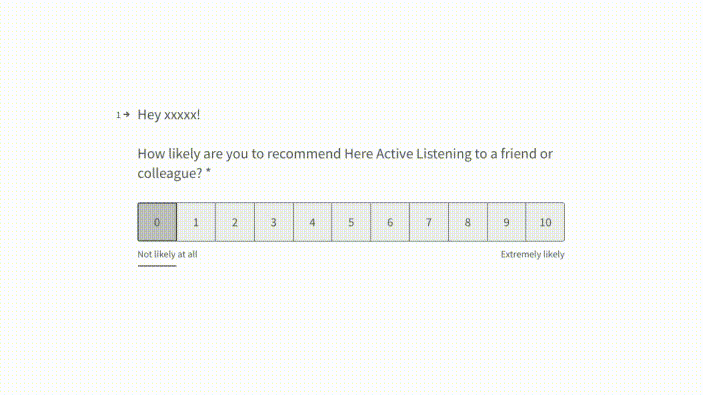Click the word 'colleague?' in the question

pyautogui.click(x=170, y=173)
